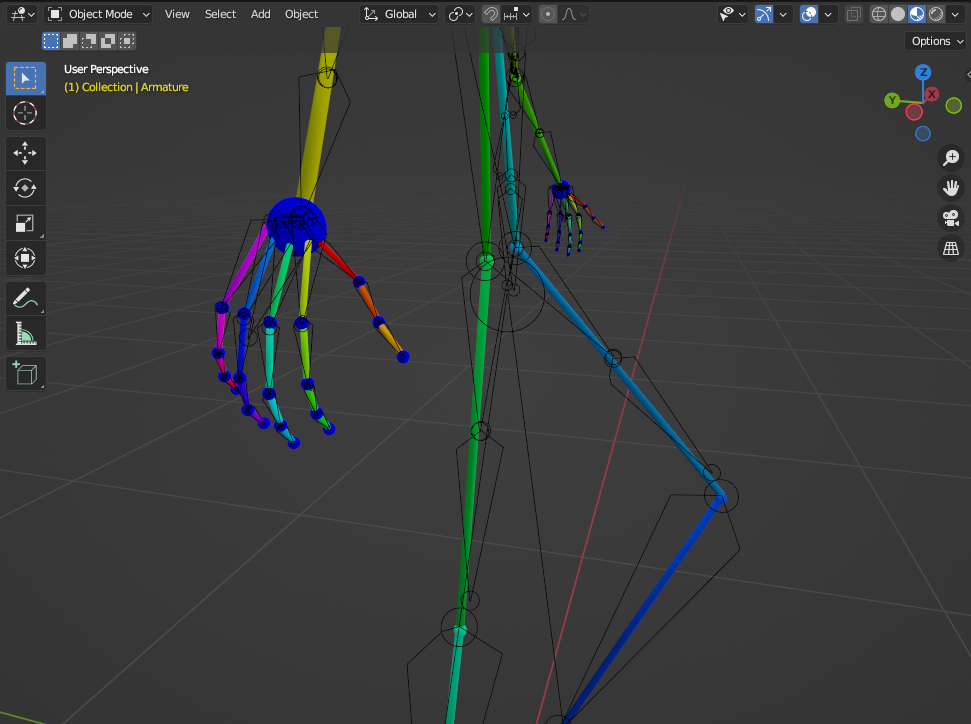
Task: Select the Move tool
Action: (25, 153)
